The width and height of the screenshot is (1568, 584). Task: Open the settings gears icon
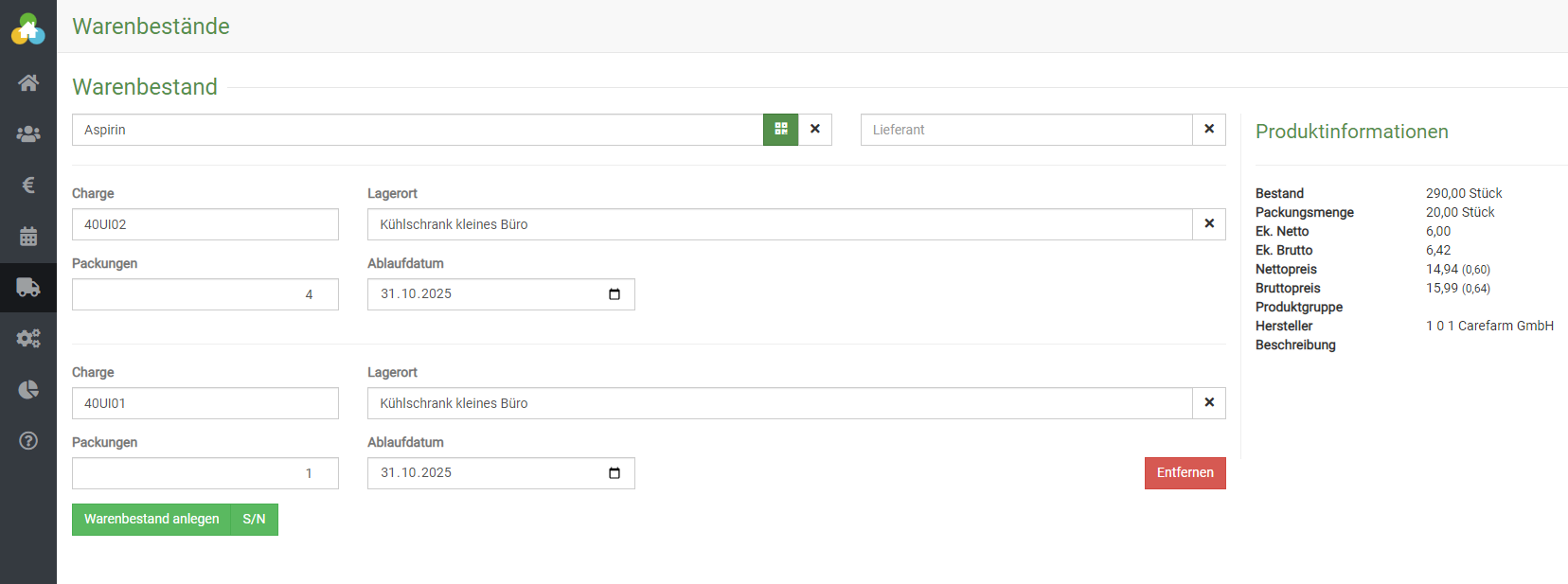coord(28,339)
